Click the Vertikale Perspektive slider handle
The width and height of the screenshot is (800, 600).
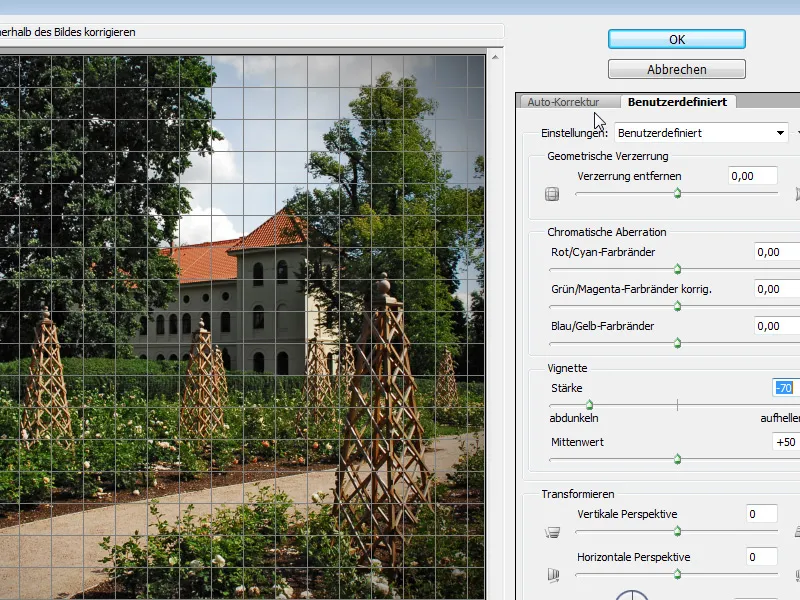pos(678,531)
